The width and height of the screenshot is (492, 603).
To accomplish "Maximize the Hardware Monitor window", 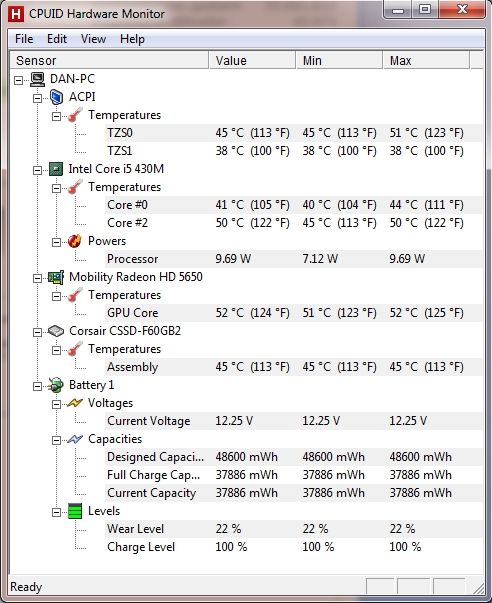I will click(425, 10).
